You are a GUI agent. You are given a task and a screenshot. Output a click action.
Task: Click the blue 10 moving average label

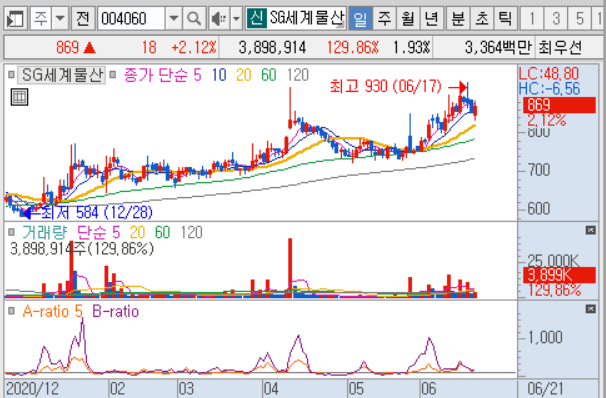(x=219, y=75)
